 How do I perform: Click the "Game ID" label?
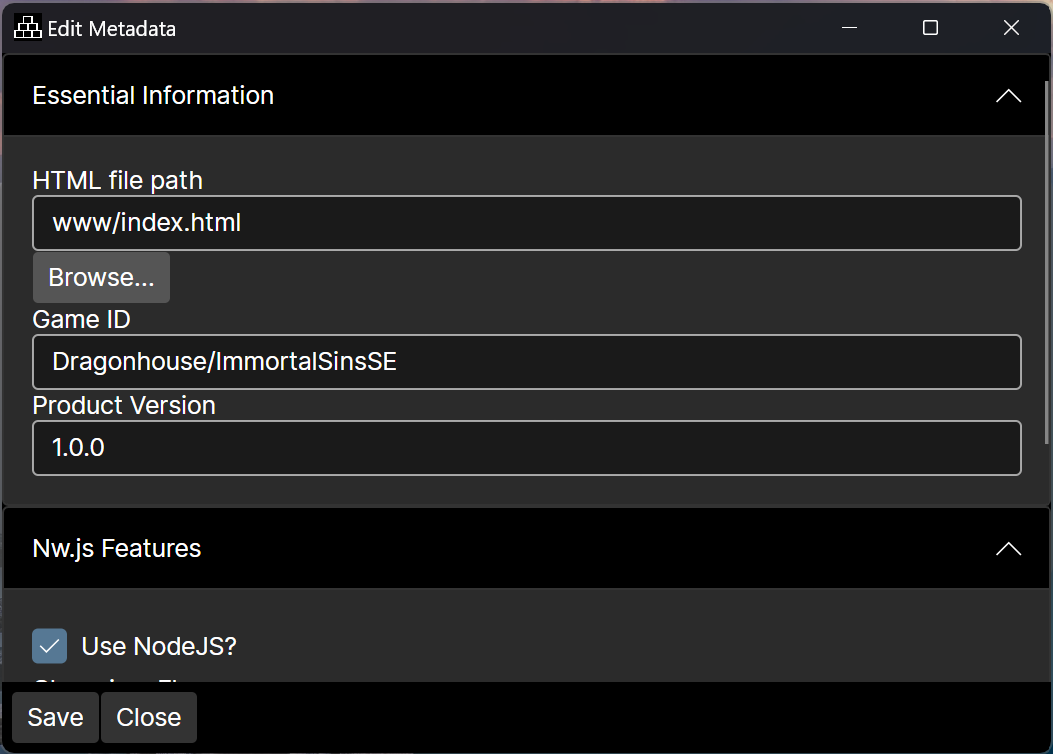click(82, 320)
